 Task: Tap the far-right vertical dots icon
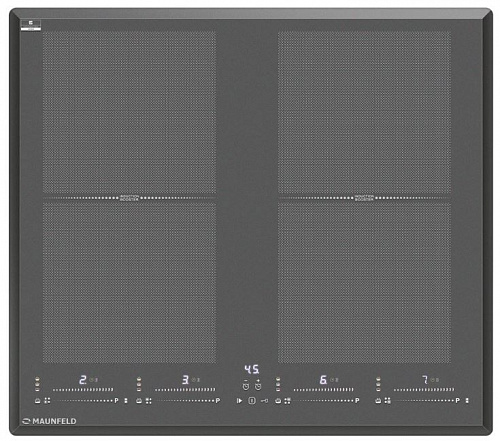[467, 400]
